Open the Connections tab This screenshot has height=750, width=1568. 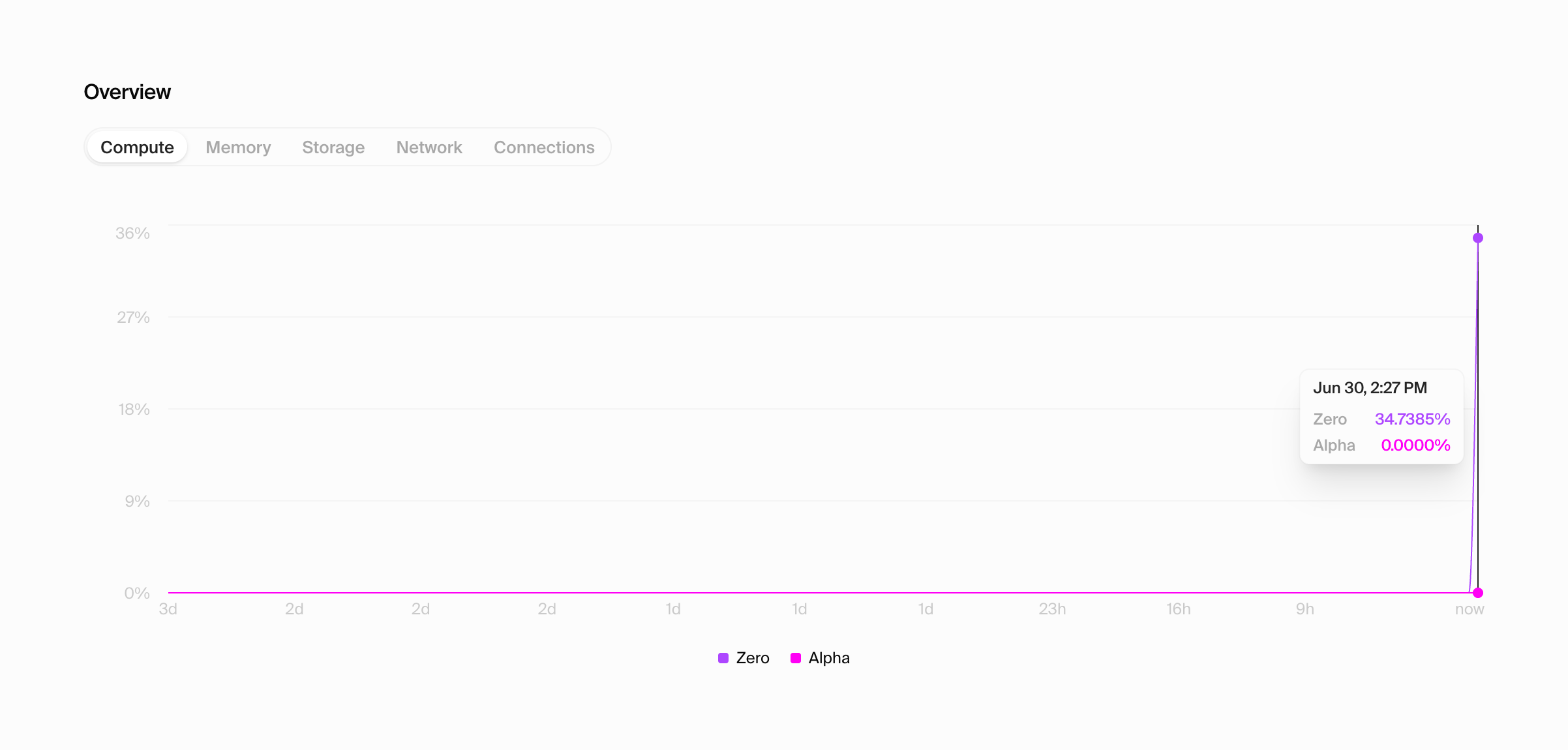(544, 147)
